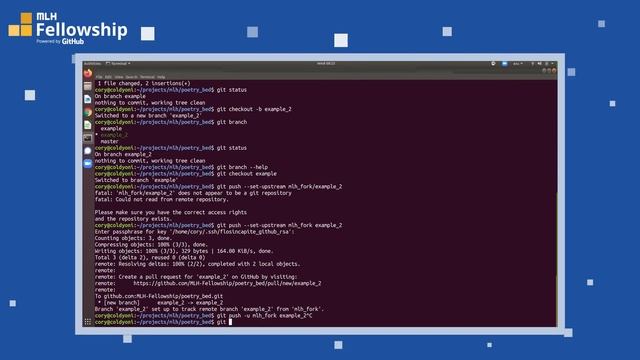Open the Search menu in terminal

(131, 77)
